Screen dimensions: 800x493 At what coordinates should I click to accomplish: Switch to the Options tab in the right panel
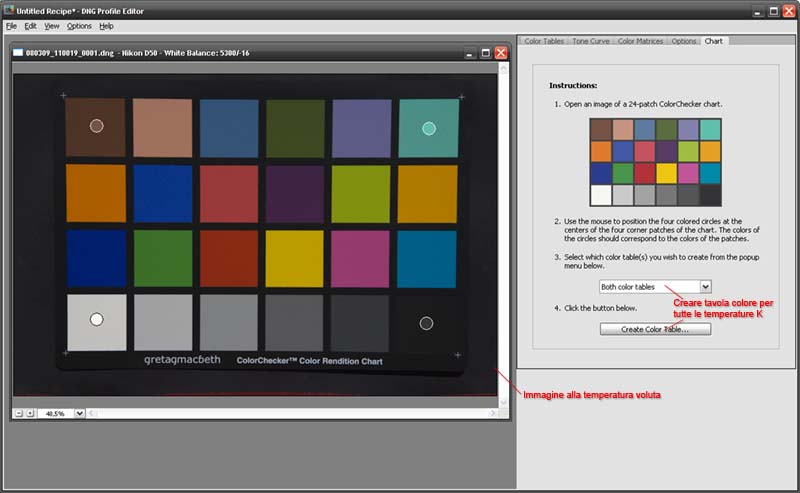[x=684, y=41]
